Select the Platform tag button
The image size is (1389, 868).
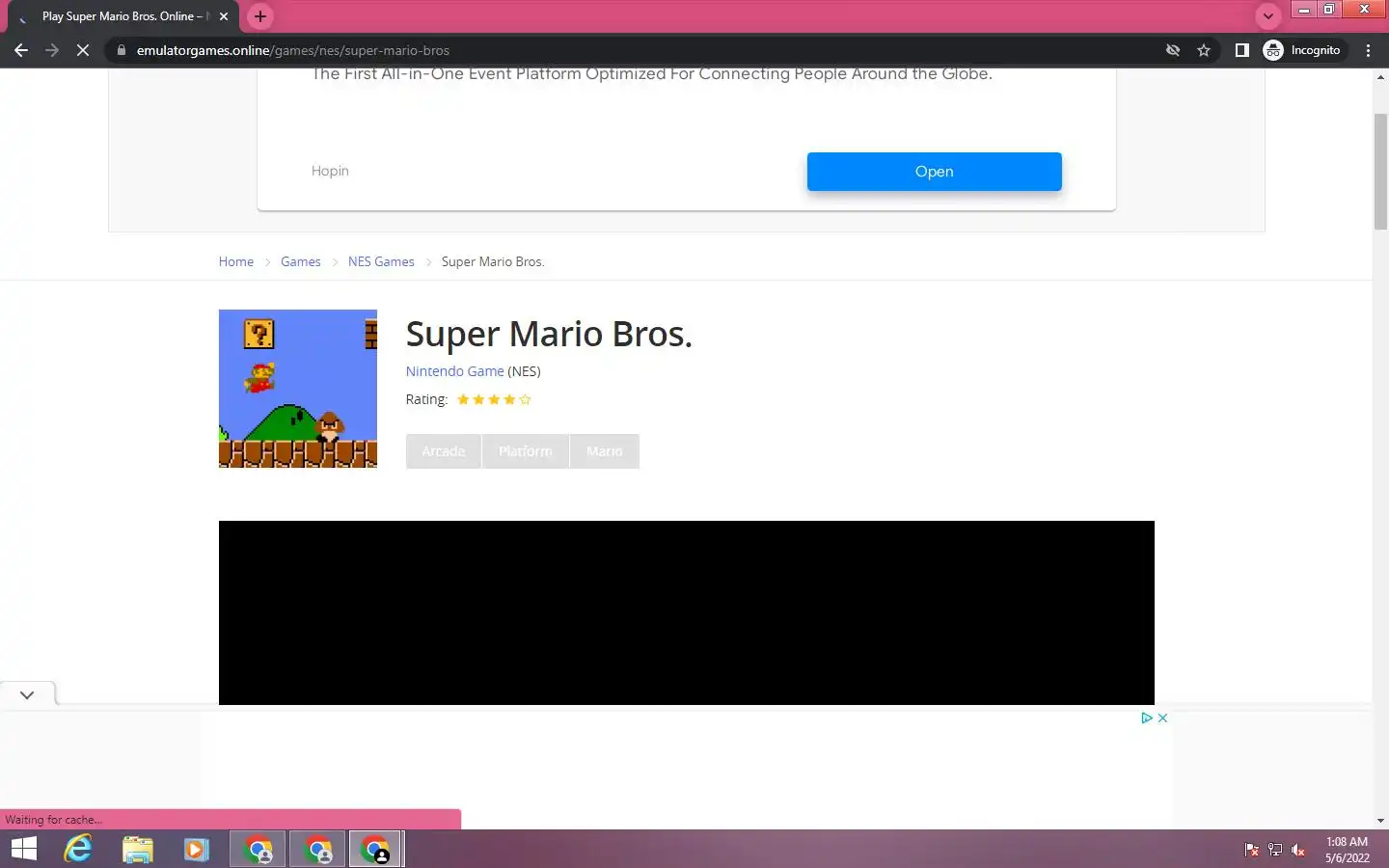tap(526, 451)
